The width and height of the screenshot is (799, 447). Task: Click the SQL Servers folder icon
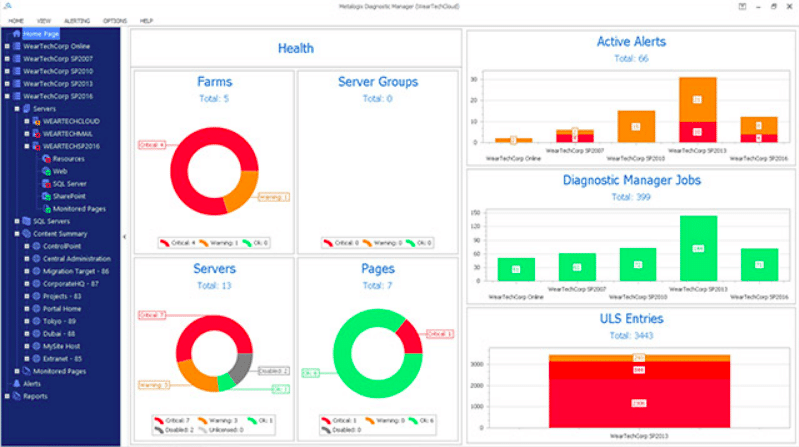(x=26, y=221)
